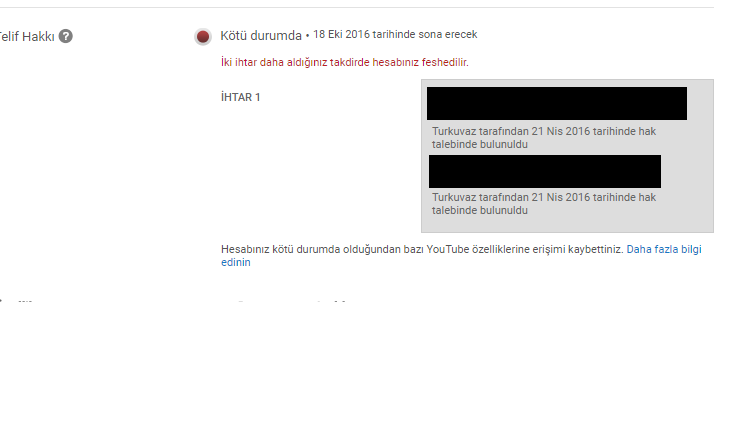Open the second blacked-out video entry
749x437 pixels.
(x=545, y=171)
